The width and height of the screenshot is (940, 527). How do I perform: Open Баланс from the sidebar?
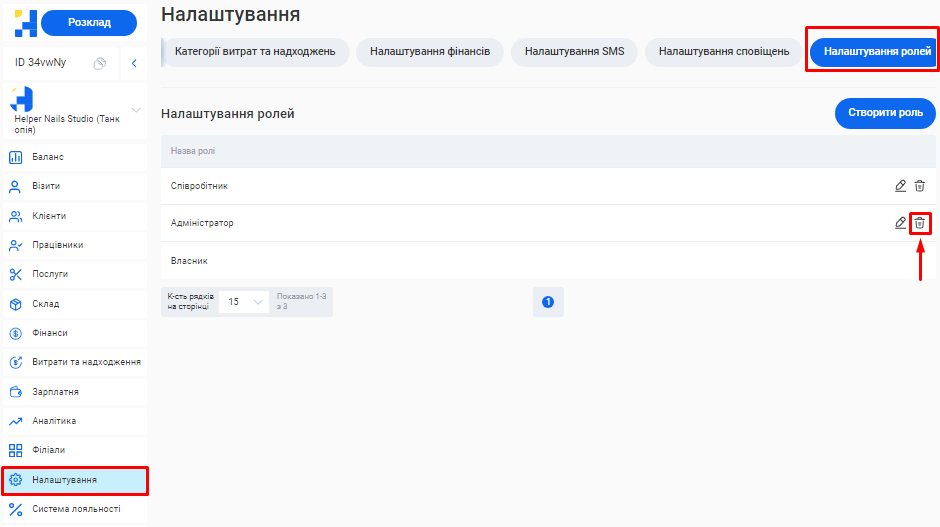click(48, 157)
